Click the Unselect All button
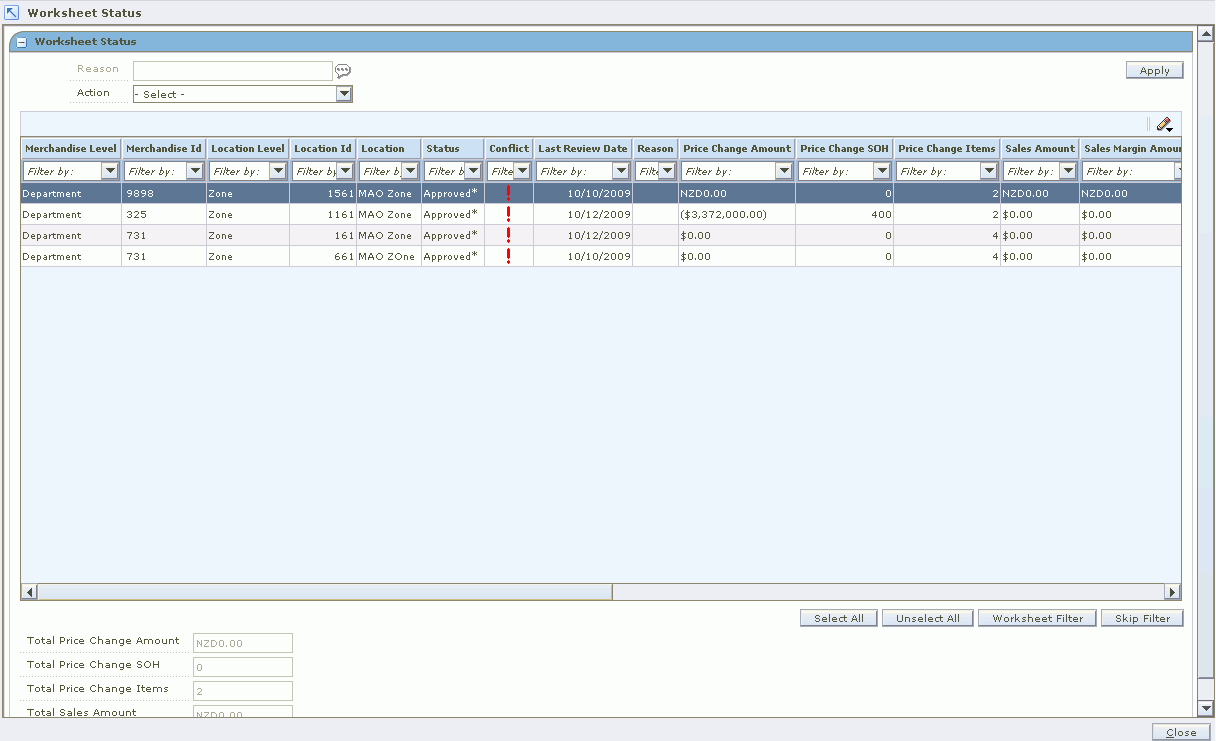1216x741 pixels. point(928,618)
